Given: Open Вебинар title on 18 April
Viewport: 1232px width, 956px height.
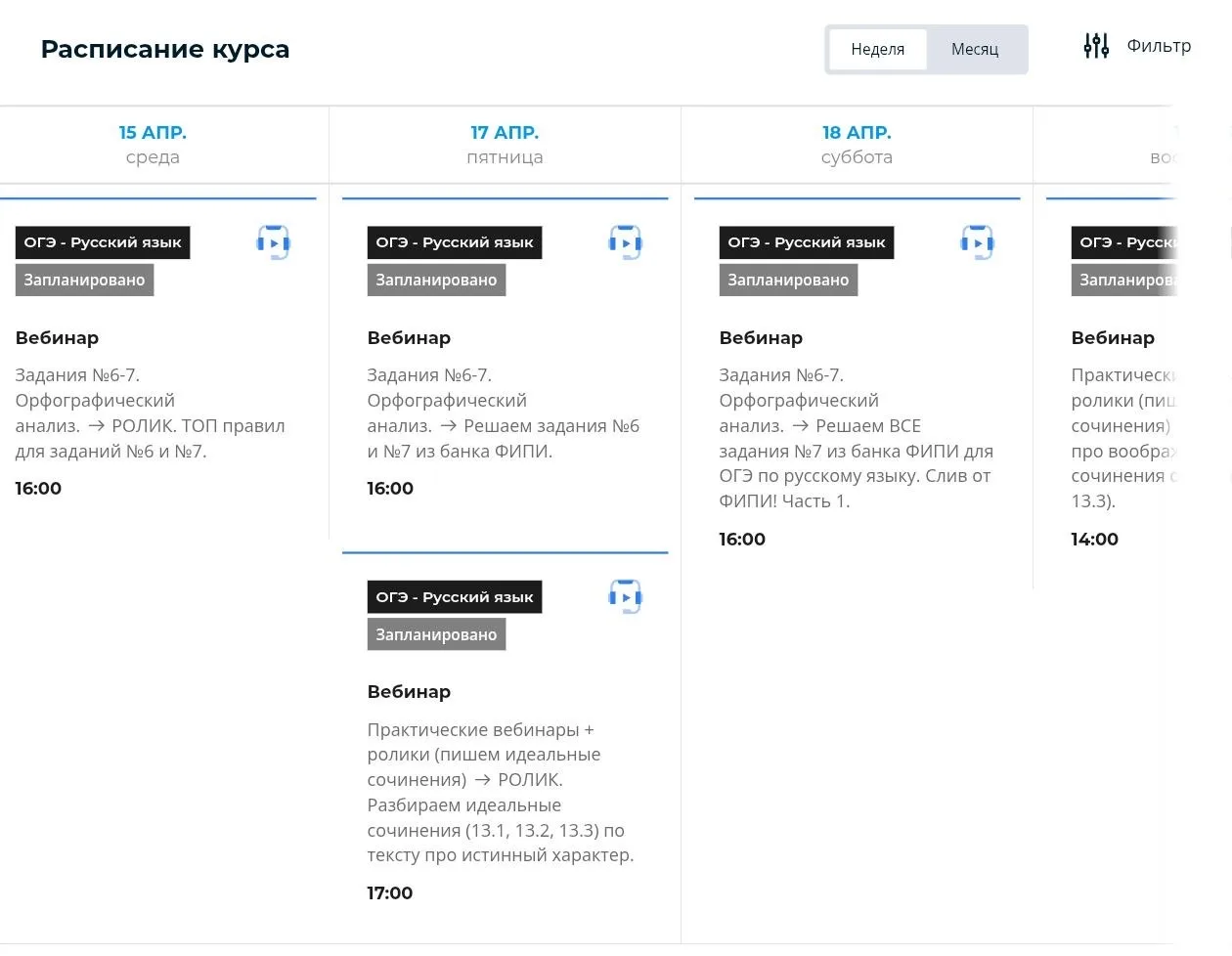Looking at the screenshot, I should click(x=761, y=338).
